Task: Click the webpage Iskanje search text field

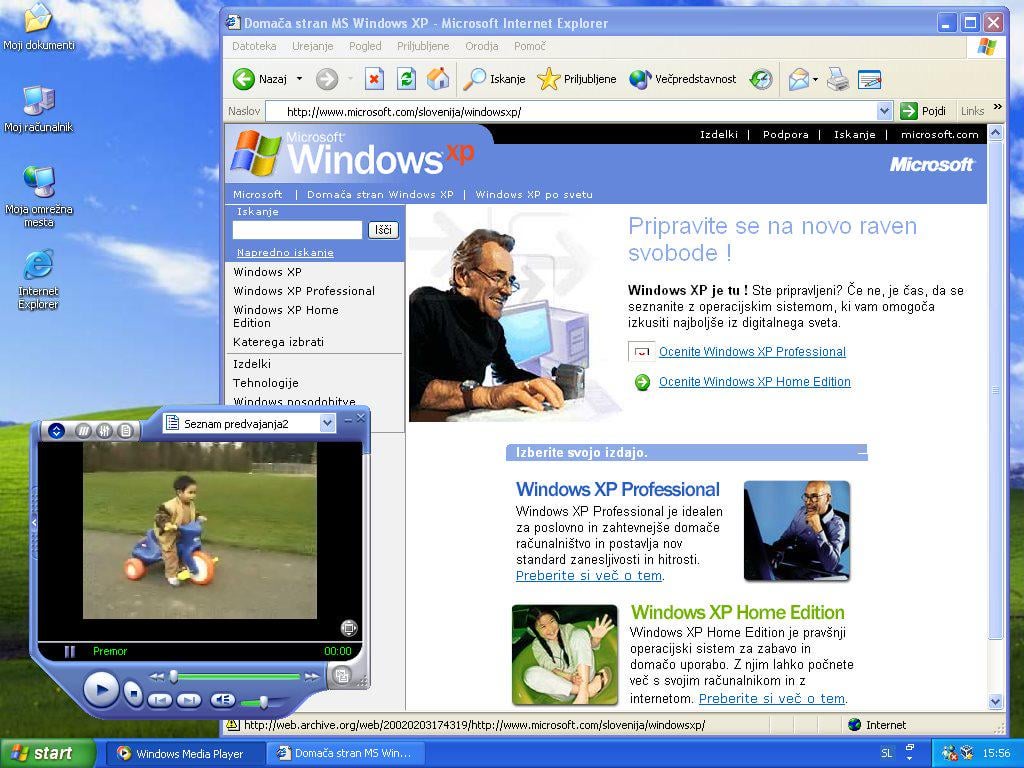Action: tap(297, 230)
